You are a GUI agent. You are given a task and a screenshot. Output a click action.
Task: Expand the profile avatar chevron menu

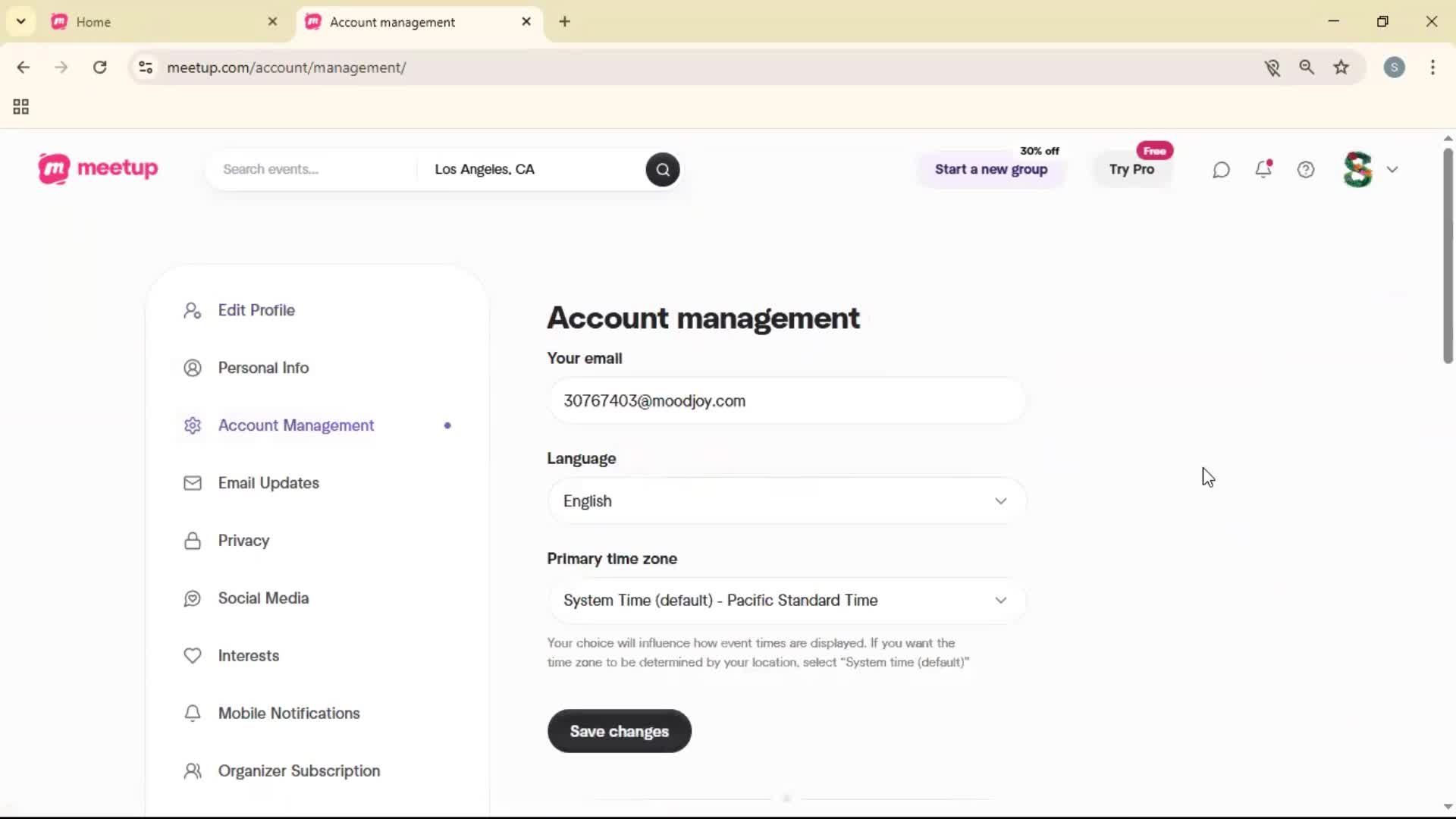1393,169
